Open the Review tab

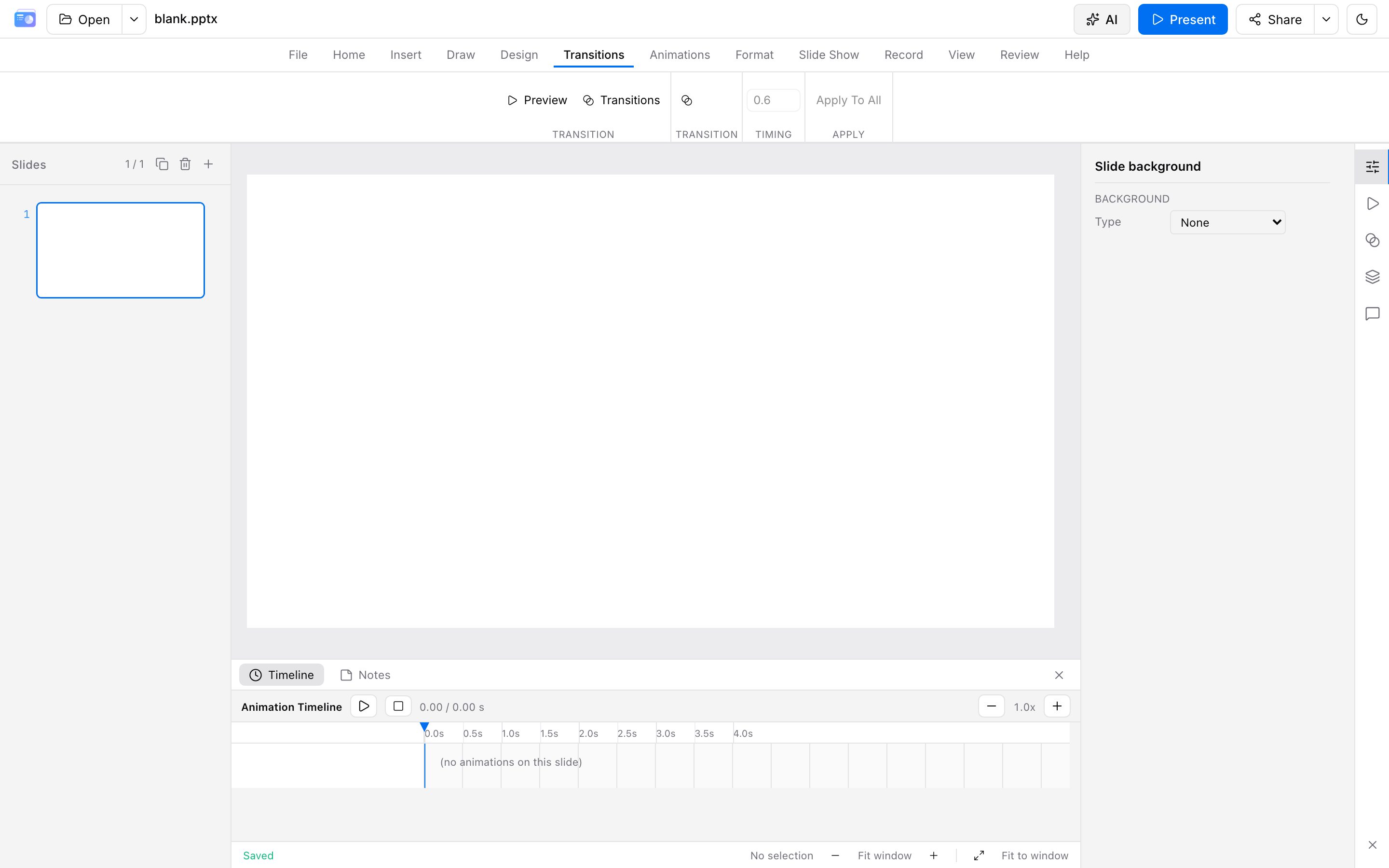click(1020, 54)
